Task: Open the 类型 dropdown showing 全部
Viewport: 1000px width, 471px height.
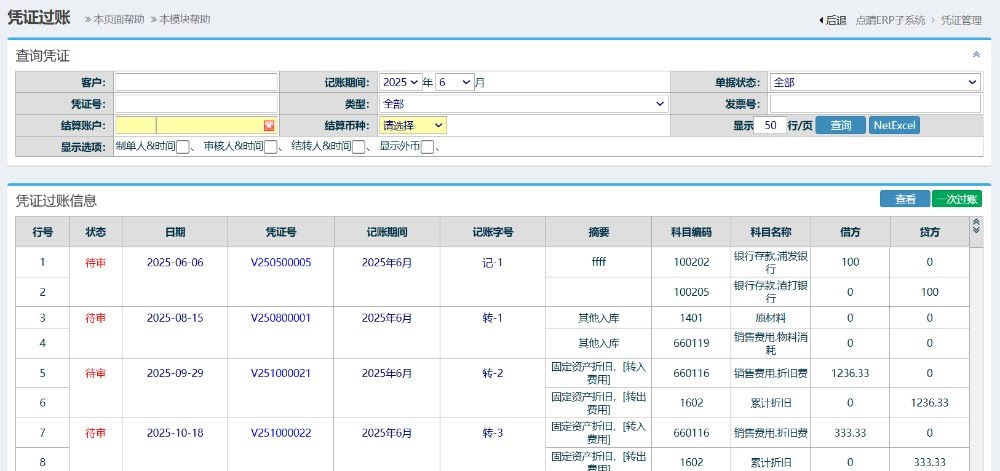Action: pos(523,104)
